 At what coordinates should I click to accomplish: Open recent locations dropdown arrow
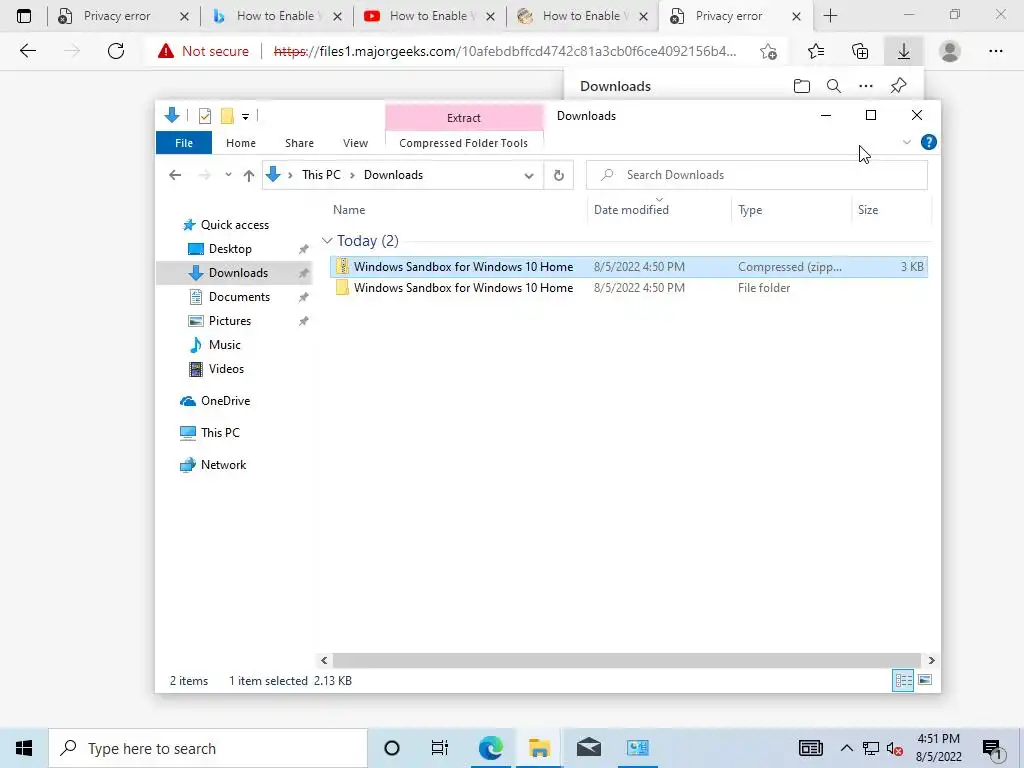(x=228, y=175)
